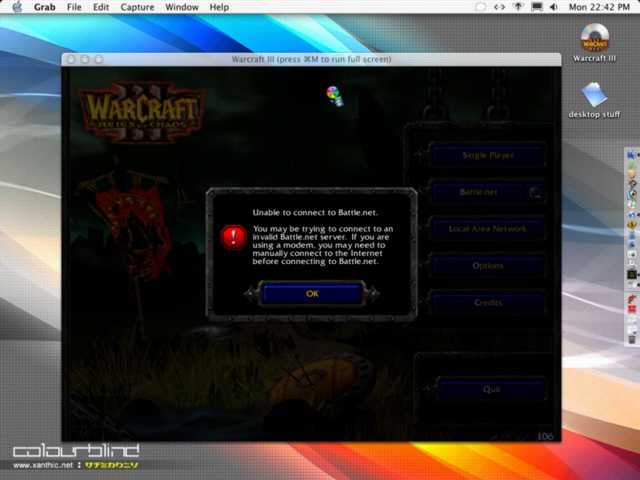Open the Grab application menu
The height and width of the screenshot is (480, 640).
point(44,7)
